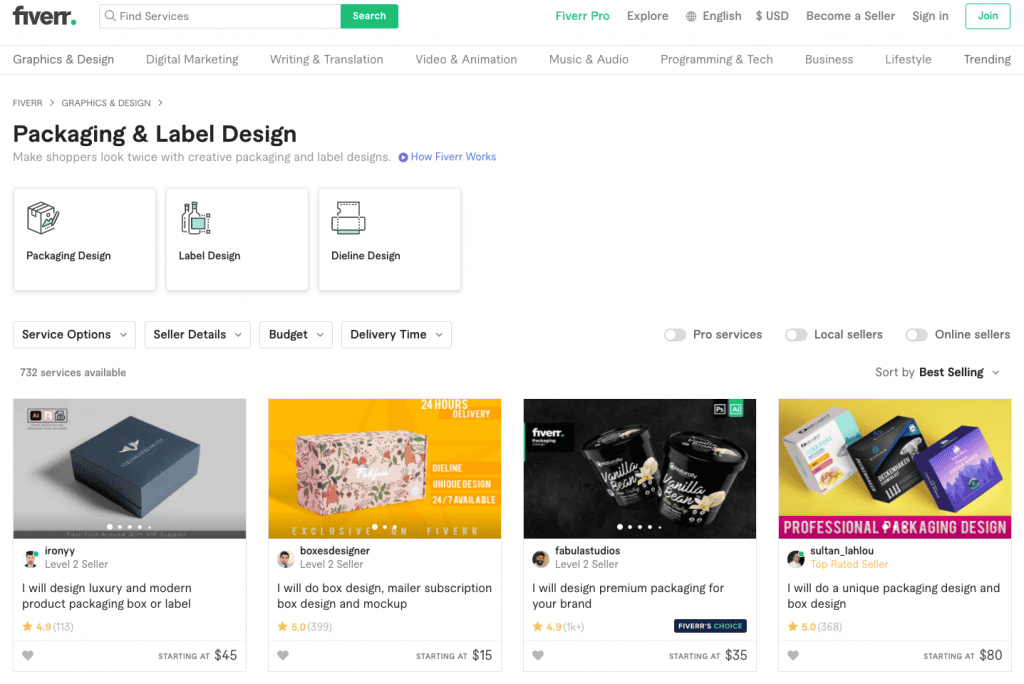Open the Sort by Best Selling dropdown
Image resolution: width=1024 pixels, height=684 pixels.
(937, 372)
